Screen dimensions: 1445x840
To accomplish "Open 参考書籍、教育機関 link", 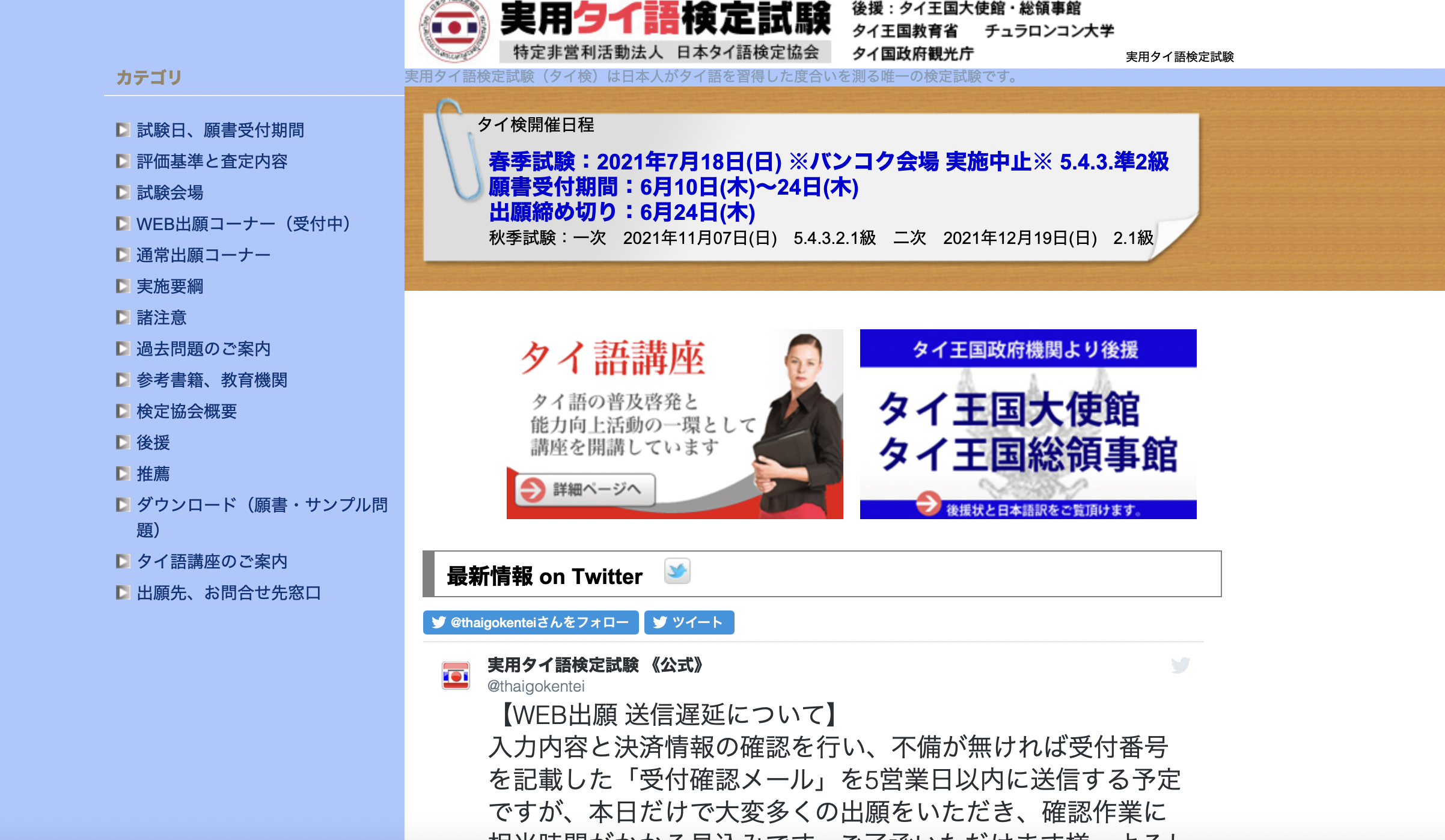I will [212, 380].
